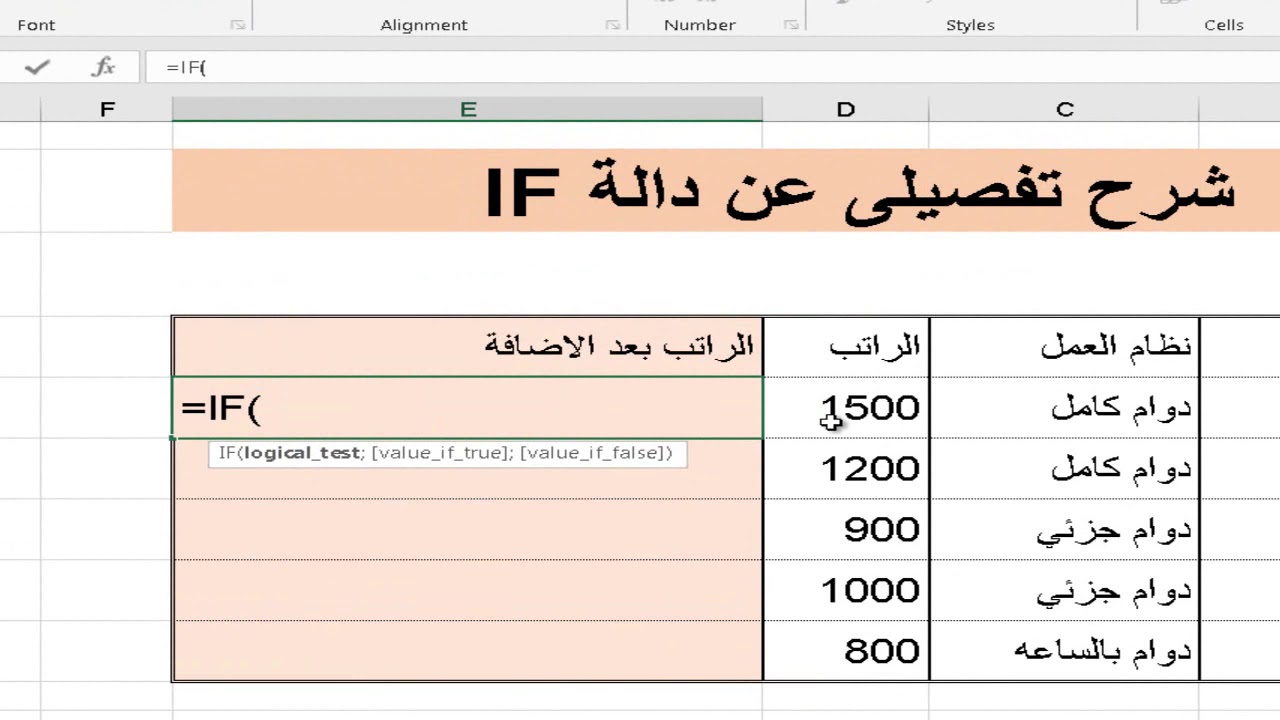Click [value_if_true] argument in the tooltip
Viewport: 1280px width, 720px height.
pyautogui.click(x=440, y=453)
